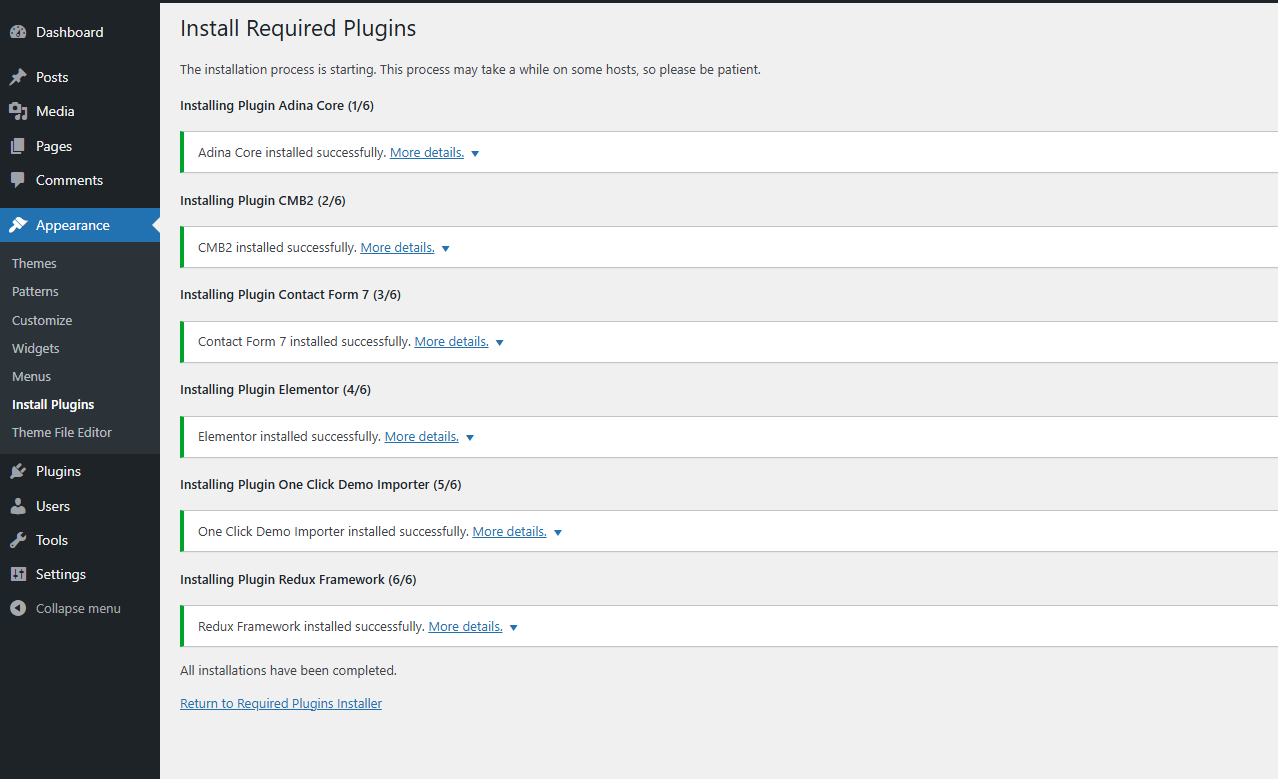Open the Media menu label
This screenshot has width=1278, height=779.
pyautogui.click(x=55, y=111)
